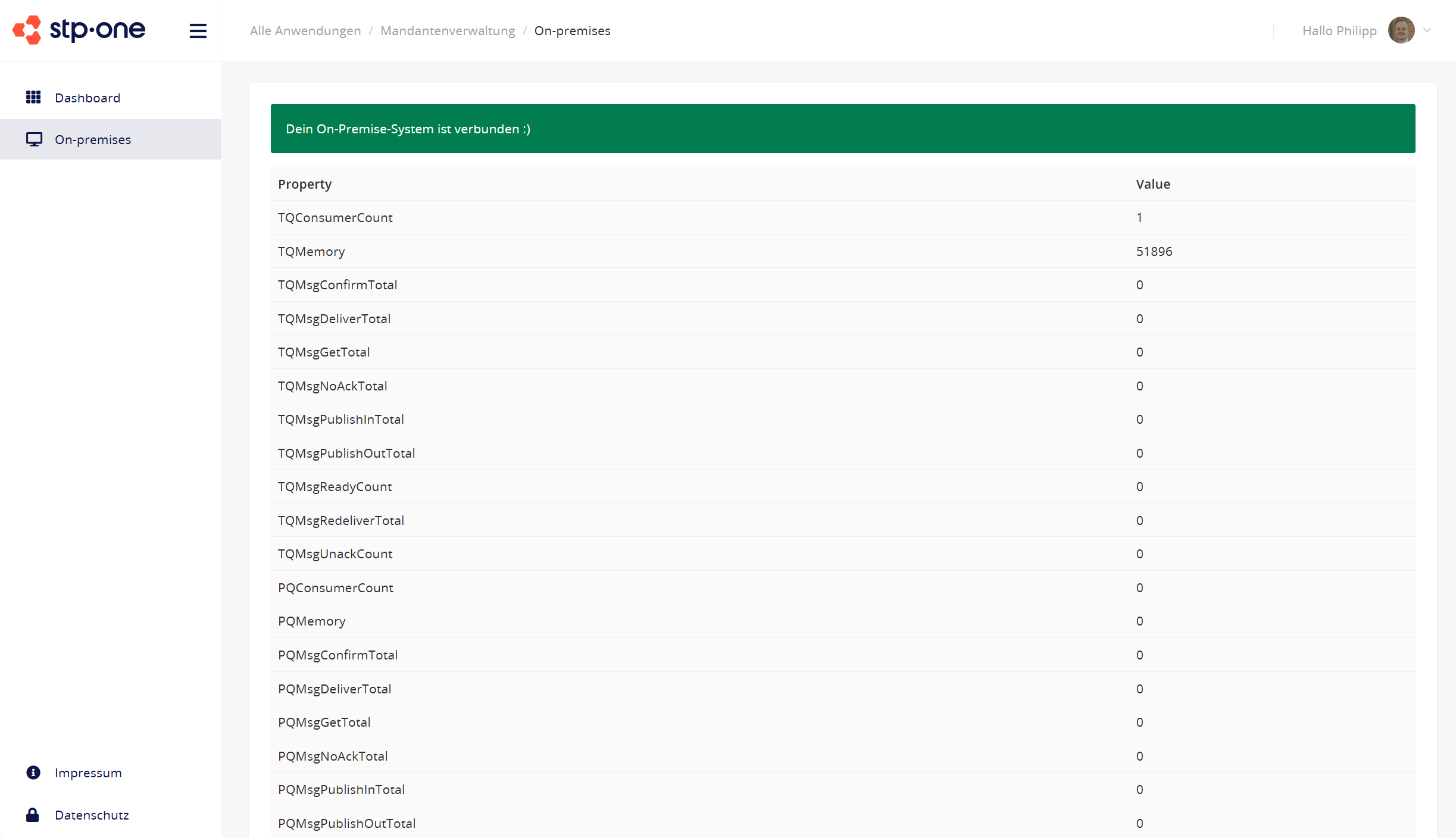Select the TQMsgUnackCount row label
The image size is (1456, 838).
pyautogui.click(x=335, y=554)
